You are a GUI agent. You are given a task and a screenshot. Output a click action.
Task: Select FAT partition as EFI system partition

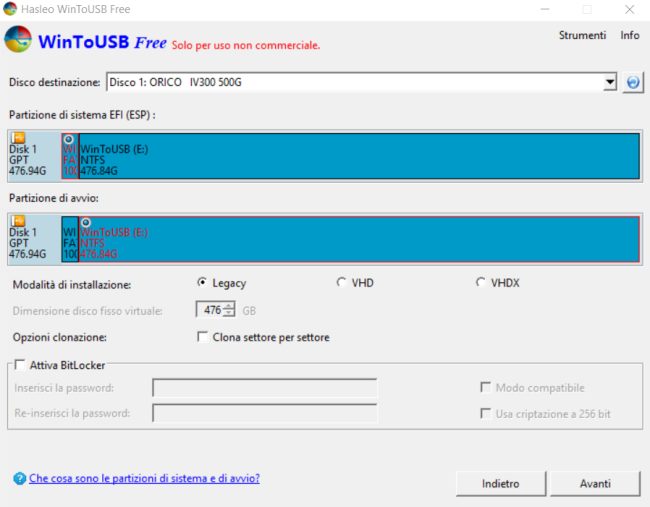tap(70, 156)
